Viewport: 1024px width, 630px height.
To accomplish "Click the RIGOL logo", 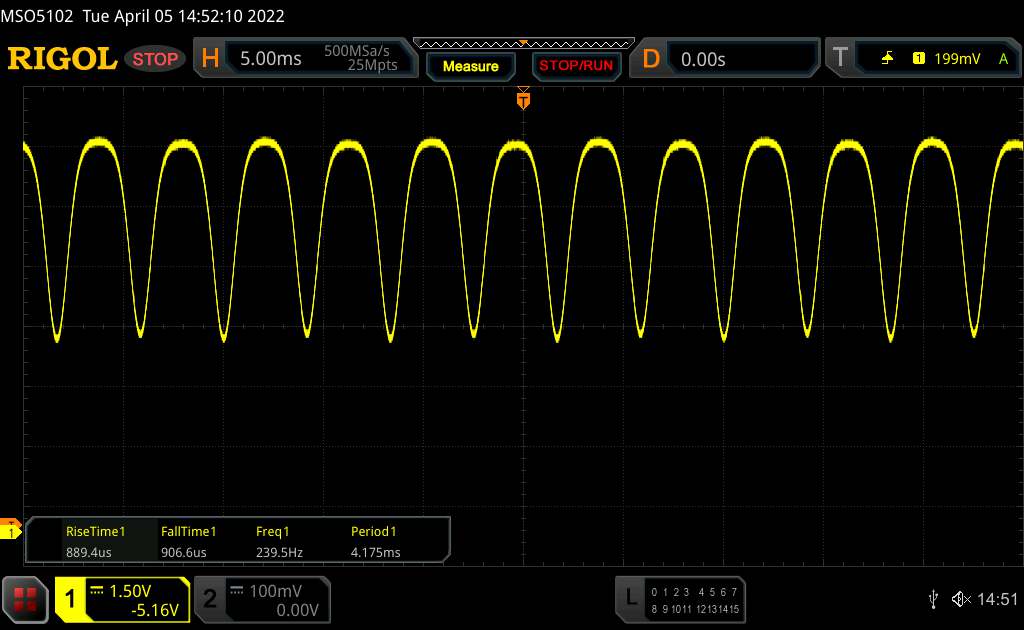I will pos(62,59).
